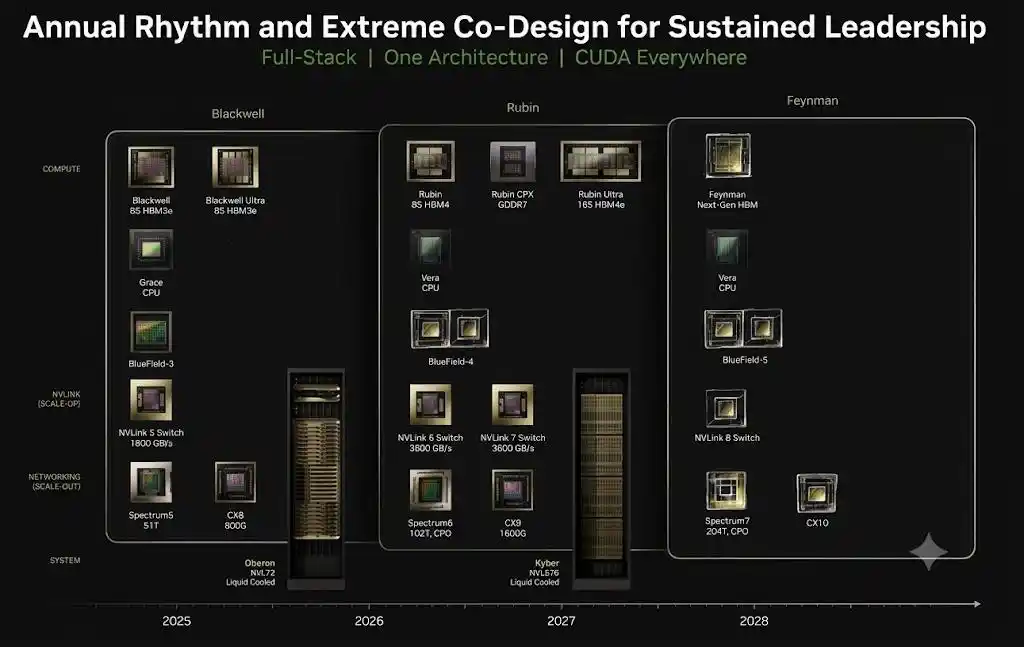Click the 'CUDA Everywhere' subtitle text
1024x647 pixels.
click(661, 57)
